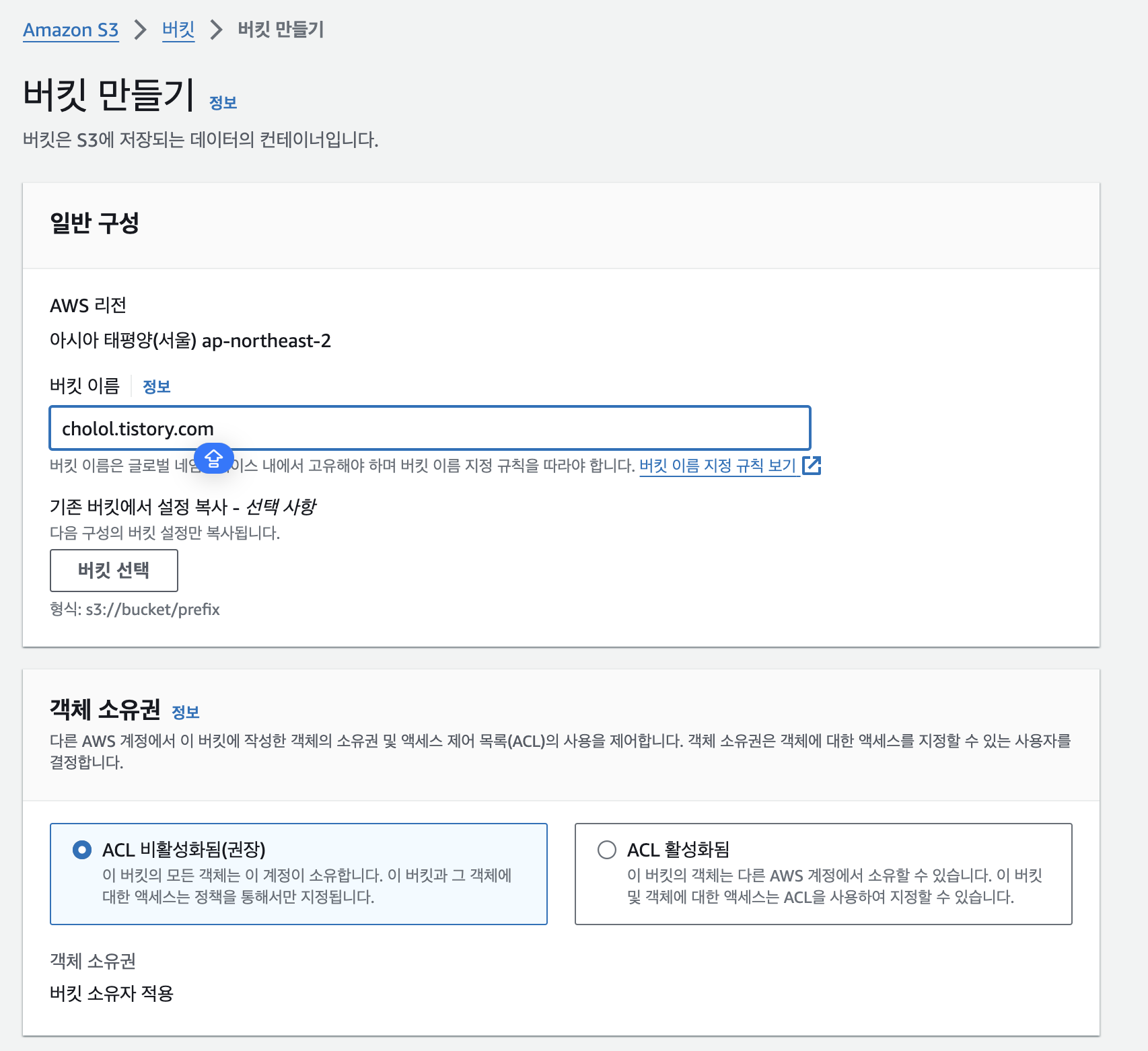Open the Amazon S3 breadcrumb link
The height and width of the screenshot is (1051, 1148).
71,30
